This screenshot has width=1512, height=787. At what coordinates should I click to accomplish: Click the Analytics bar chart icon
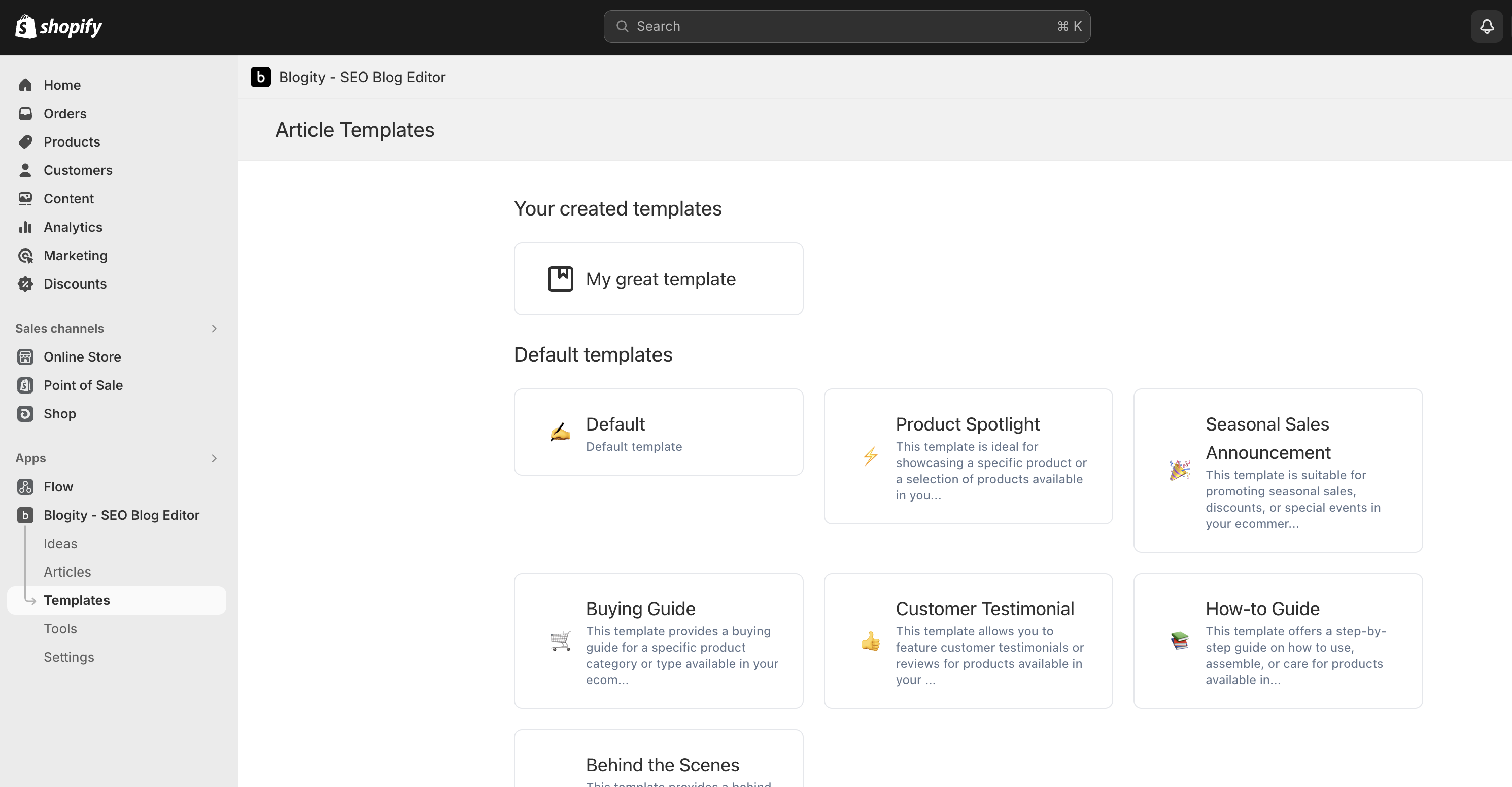click(x=25, y=227)
